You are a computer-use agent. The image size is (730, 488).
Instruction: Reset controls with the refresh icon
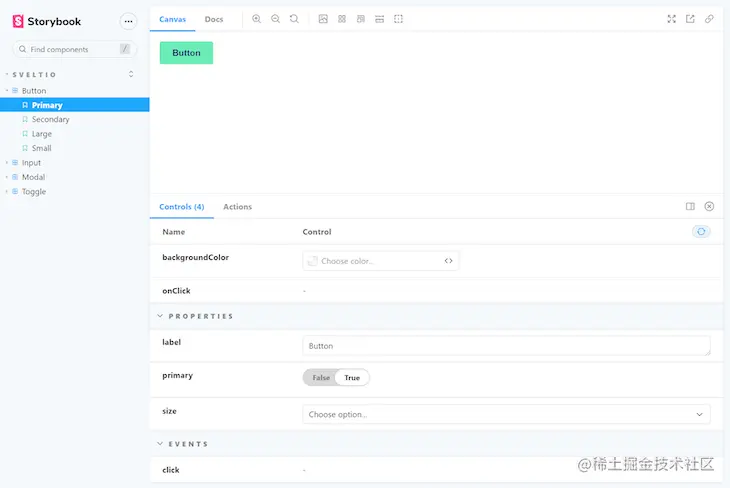[x=701, y=231]
